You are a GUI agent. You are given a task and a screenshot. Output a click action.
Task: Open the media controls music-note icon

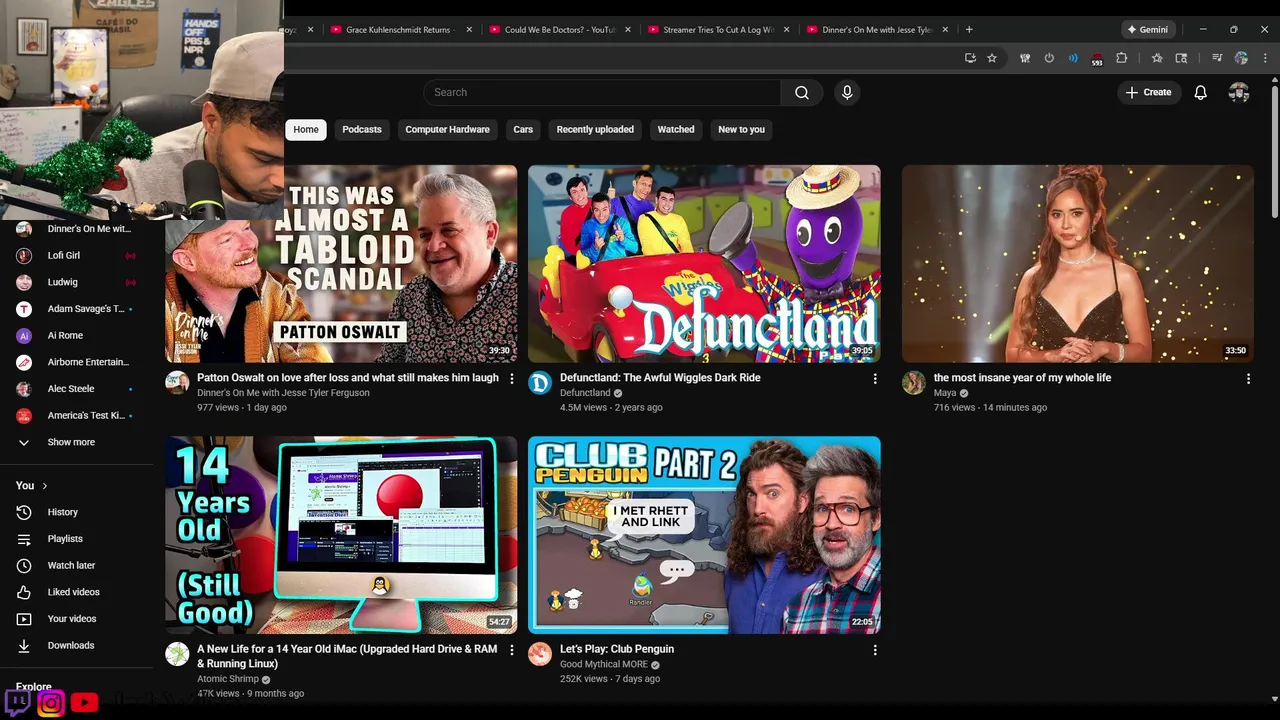tap(1217, 58)
